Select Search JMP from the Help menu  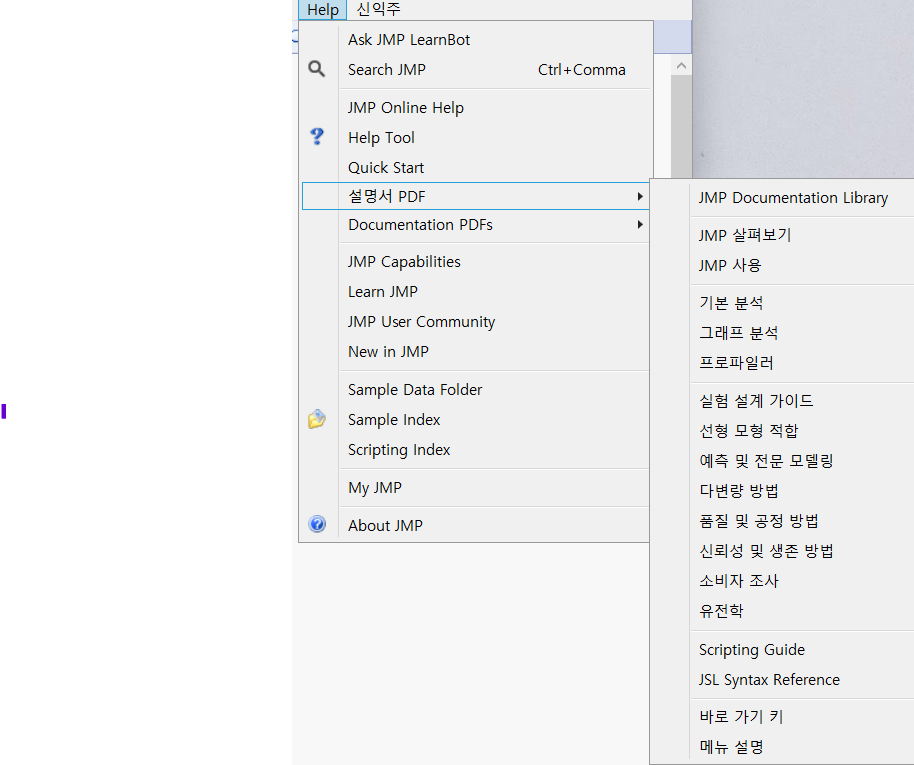click(387, 69)
